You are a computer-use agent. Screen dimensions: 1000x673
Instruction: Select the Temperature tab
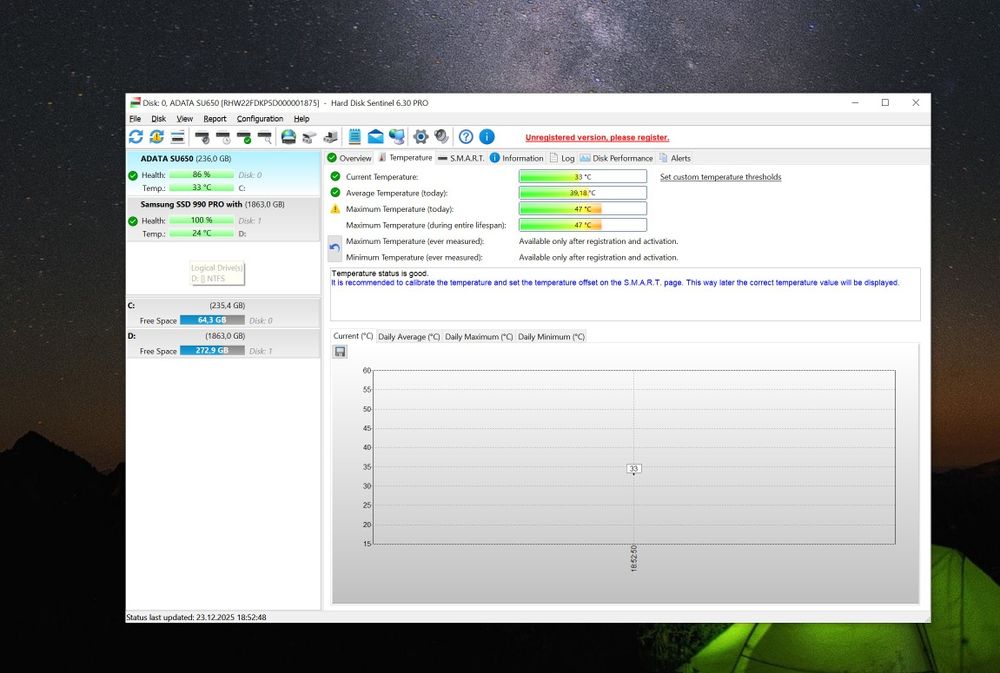click(x=406, y=158)
